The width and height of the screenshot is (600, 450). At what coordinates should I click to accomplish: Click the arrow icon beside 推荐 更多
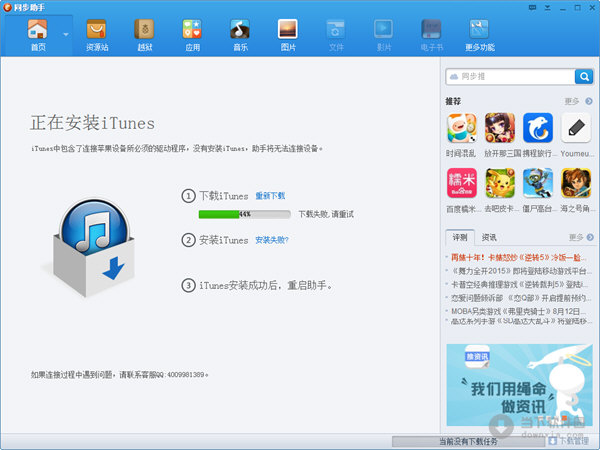[589, 101]
